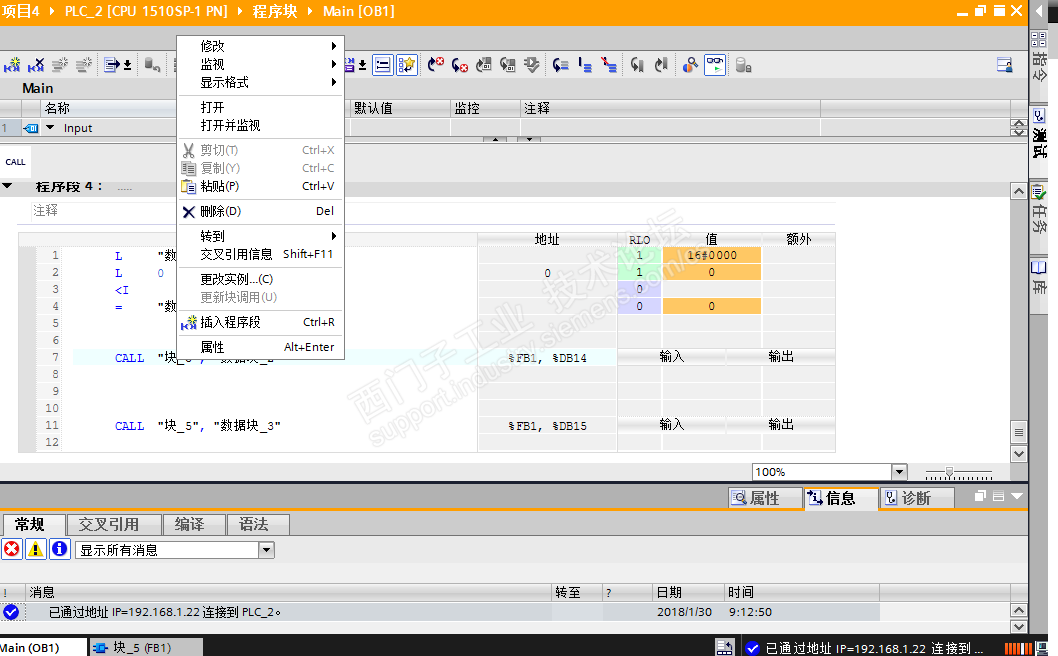Click the zoom slider handle
The image size is (1058, 656).
pyautogui.click(x=949, y=472)
